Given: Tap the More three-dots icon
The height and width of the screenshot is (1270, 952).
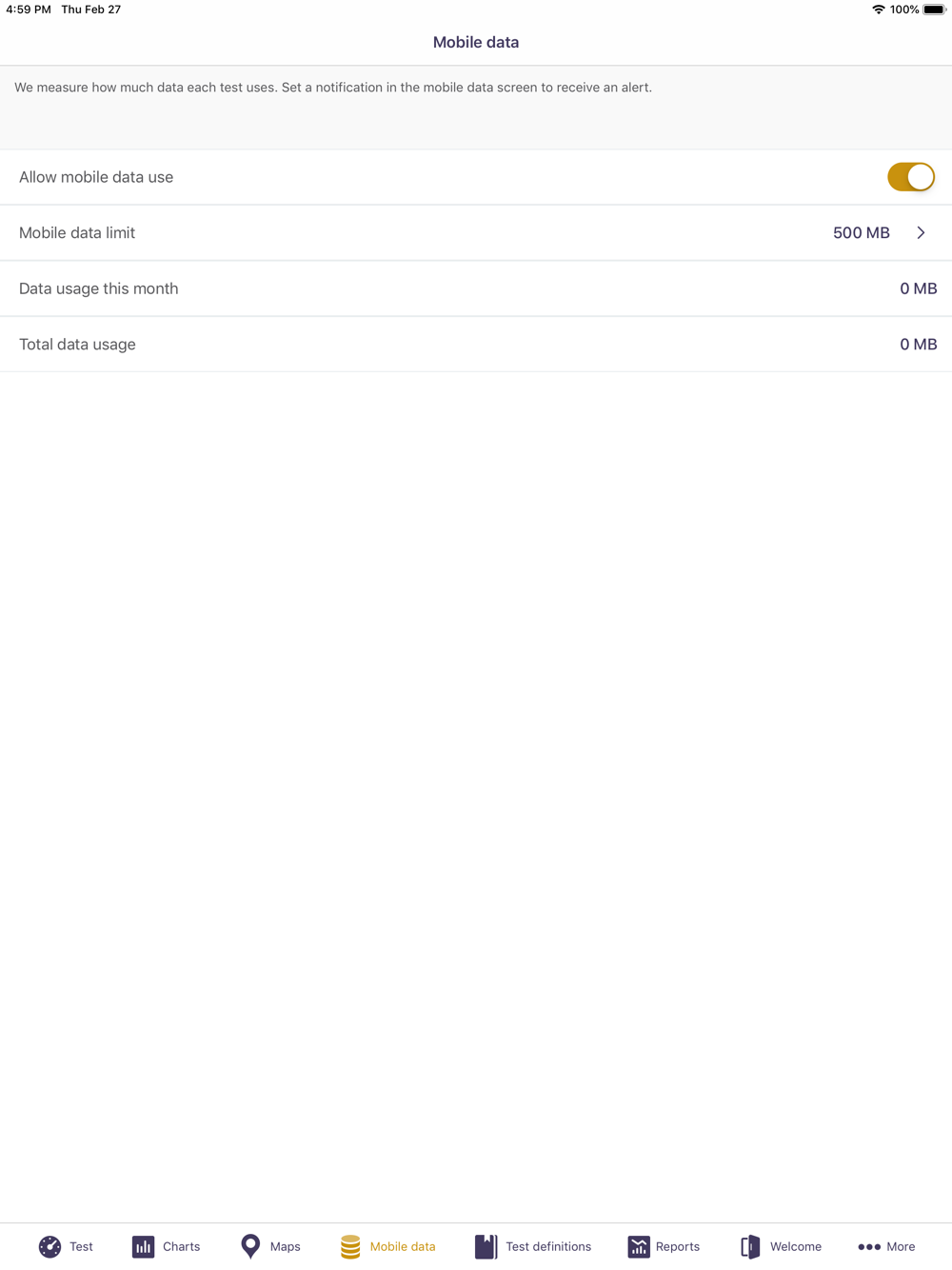Looking at the screenshot, I should (869, 1246).
